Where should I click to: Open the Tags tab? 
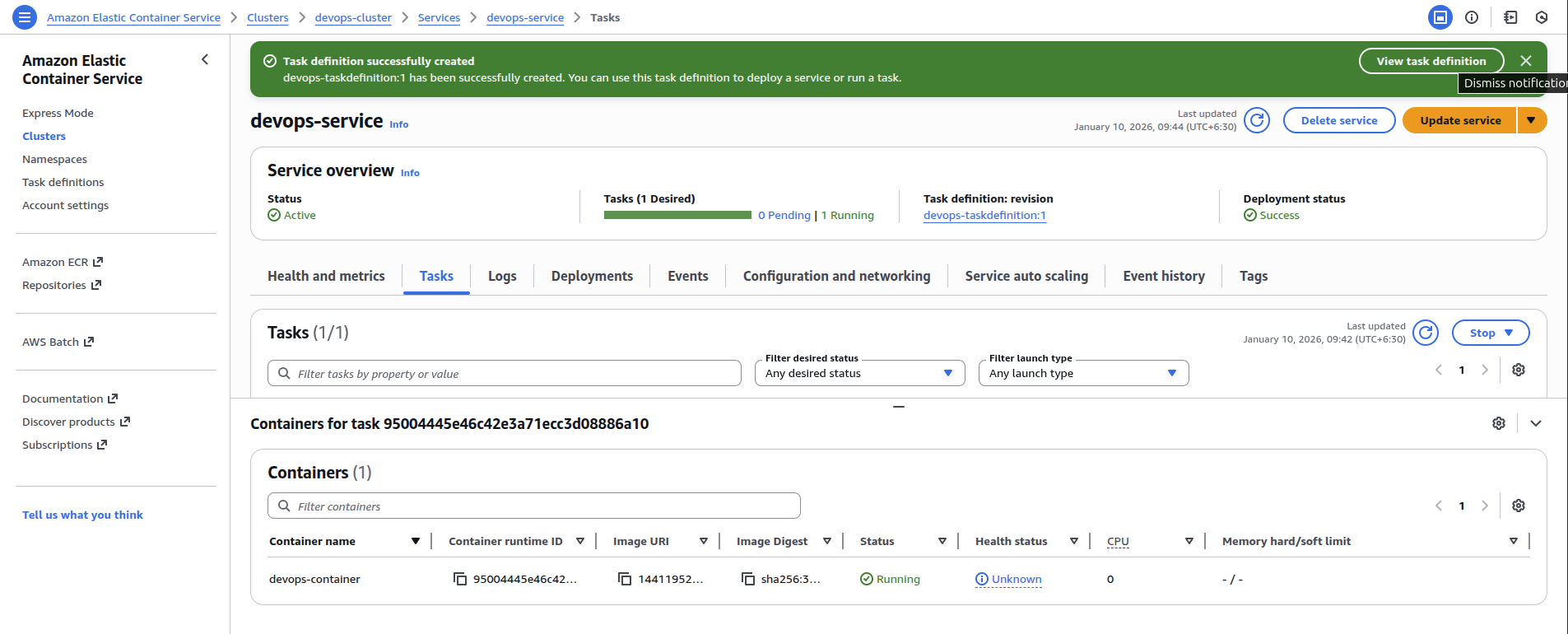tap(1254, 276)
